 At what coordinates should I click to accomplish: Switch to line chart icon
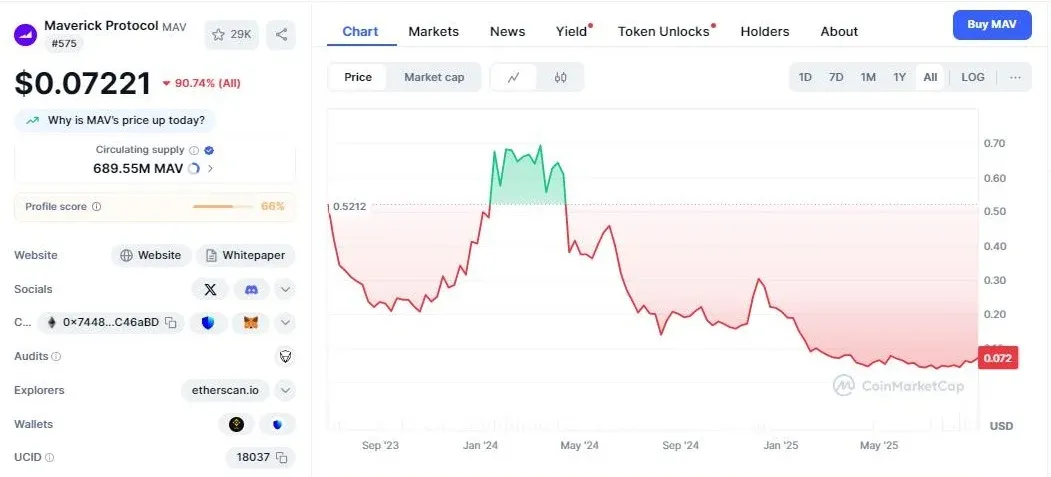[513, 77]
